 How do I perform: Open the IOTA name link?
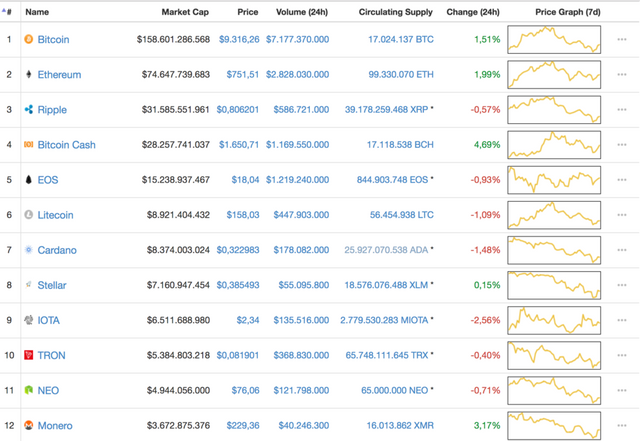coord(49,320)
